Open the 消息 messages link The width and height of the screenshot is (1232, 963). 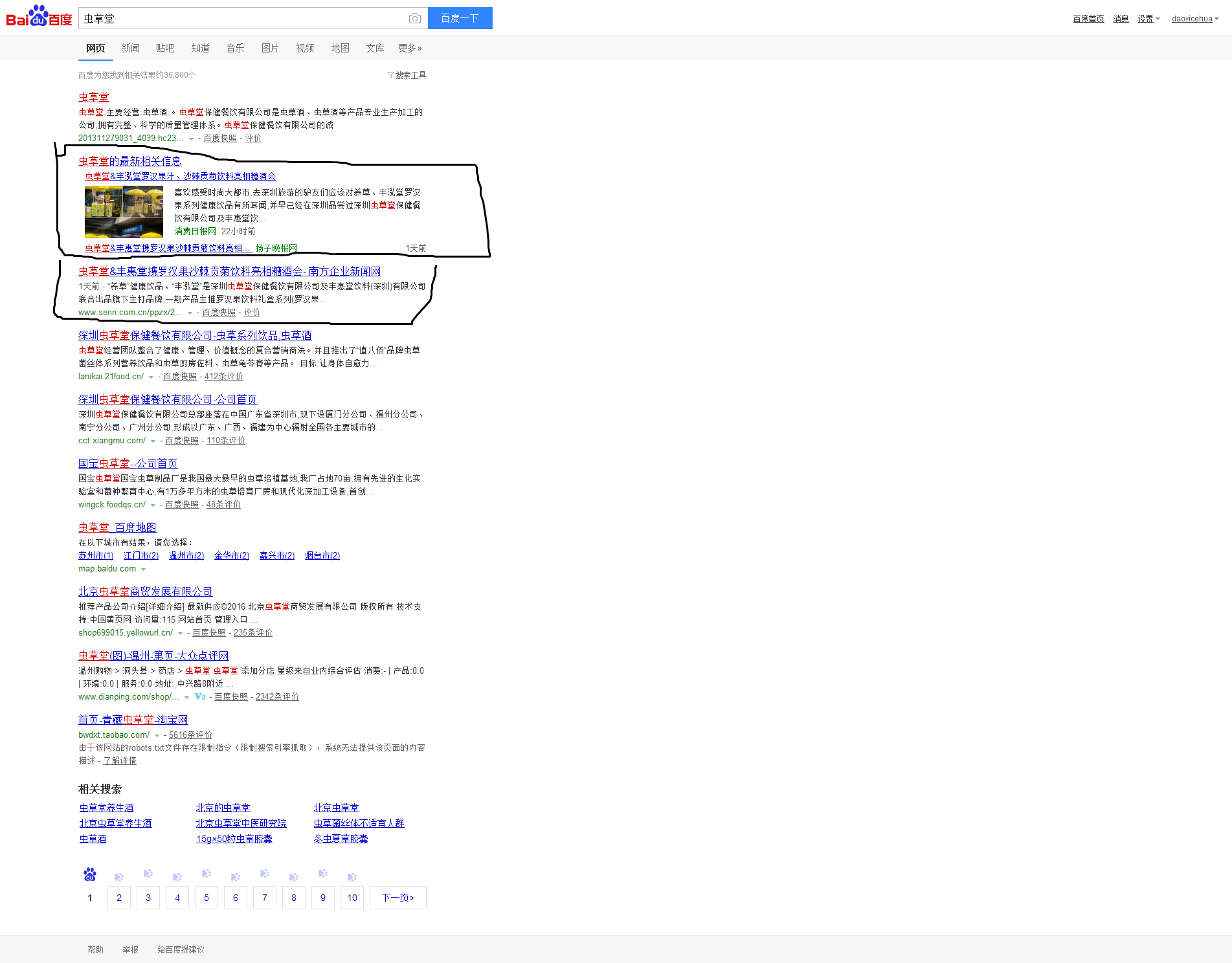pos(1121,19)
